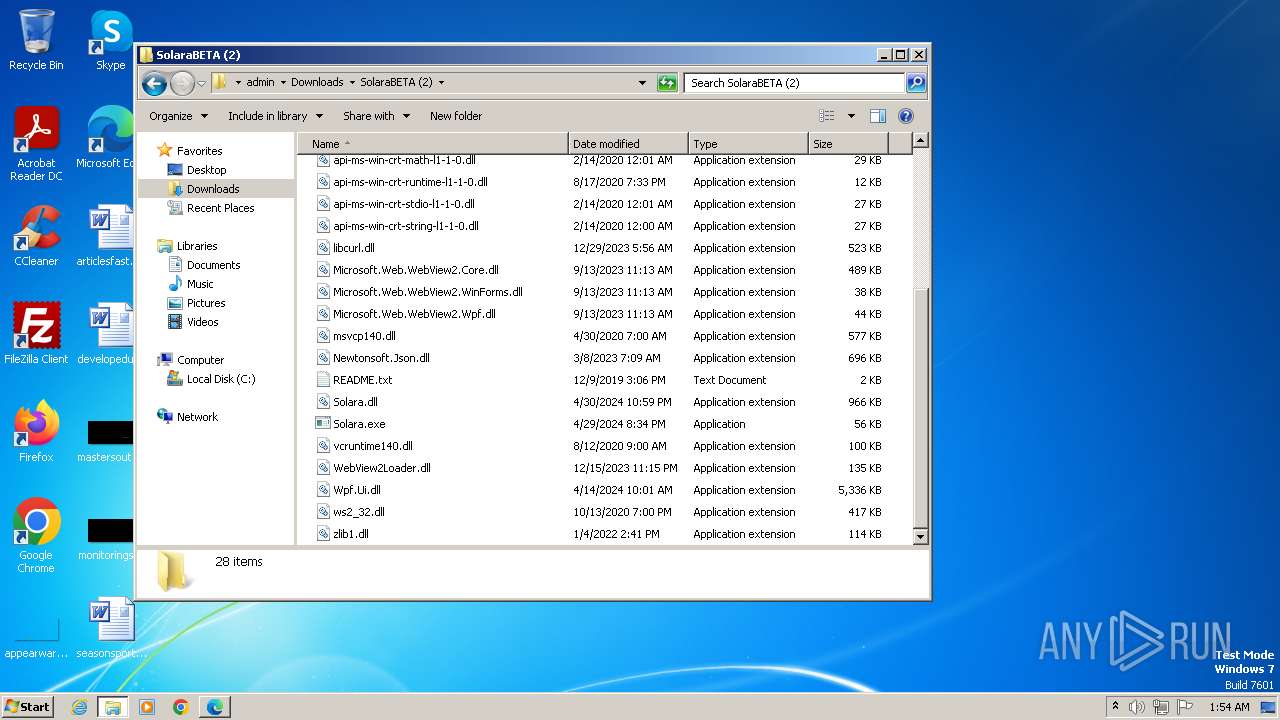Sort by Date modified column
This screenshot has height=720, width=1280.
click(628, 144)
